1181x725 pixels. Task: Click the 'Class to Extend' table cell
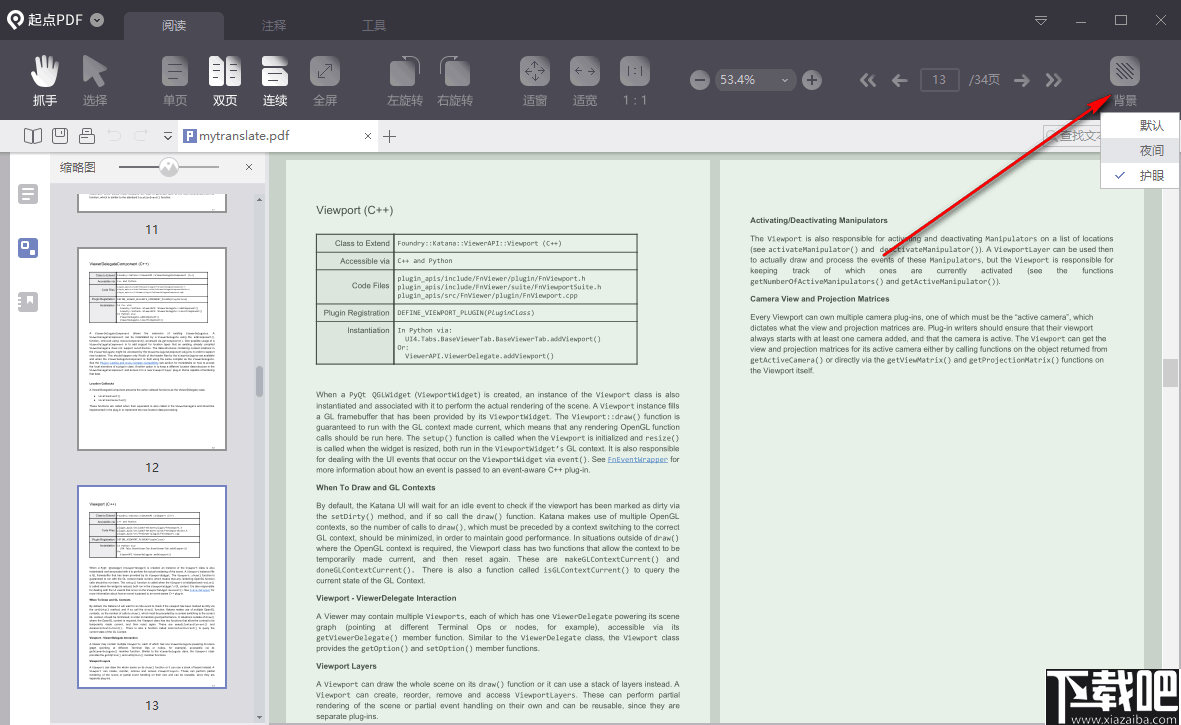pyautogui.click(x=356, y=243)
